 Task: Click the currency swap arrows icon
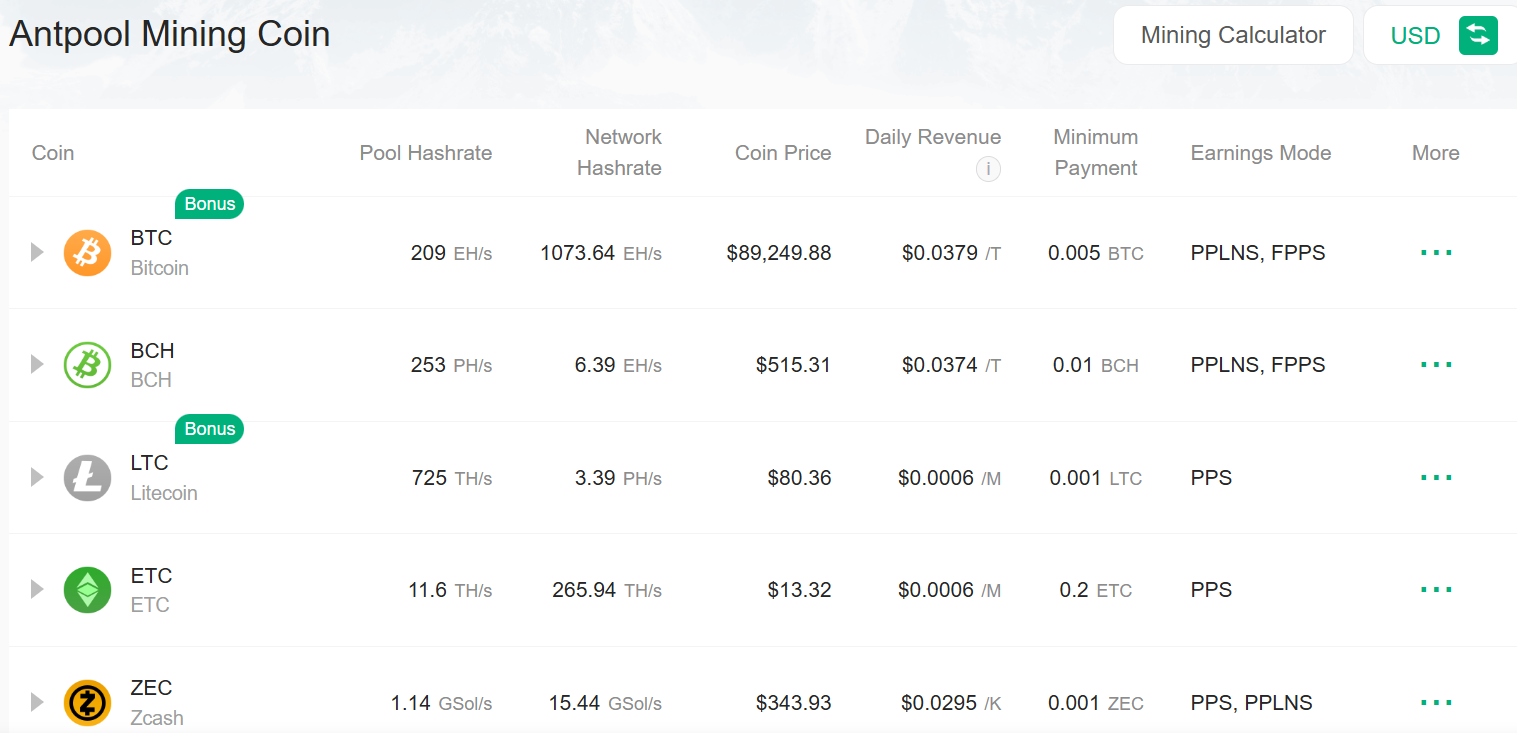1479,35
